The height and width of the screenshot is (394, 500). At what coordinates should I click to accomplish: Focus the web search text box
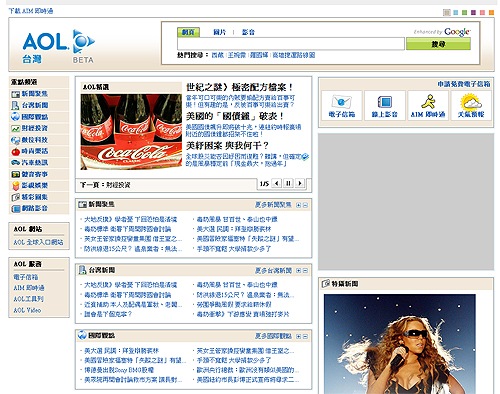click(x=291, y=44)
